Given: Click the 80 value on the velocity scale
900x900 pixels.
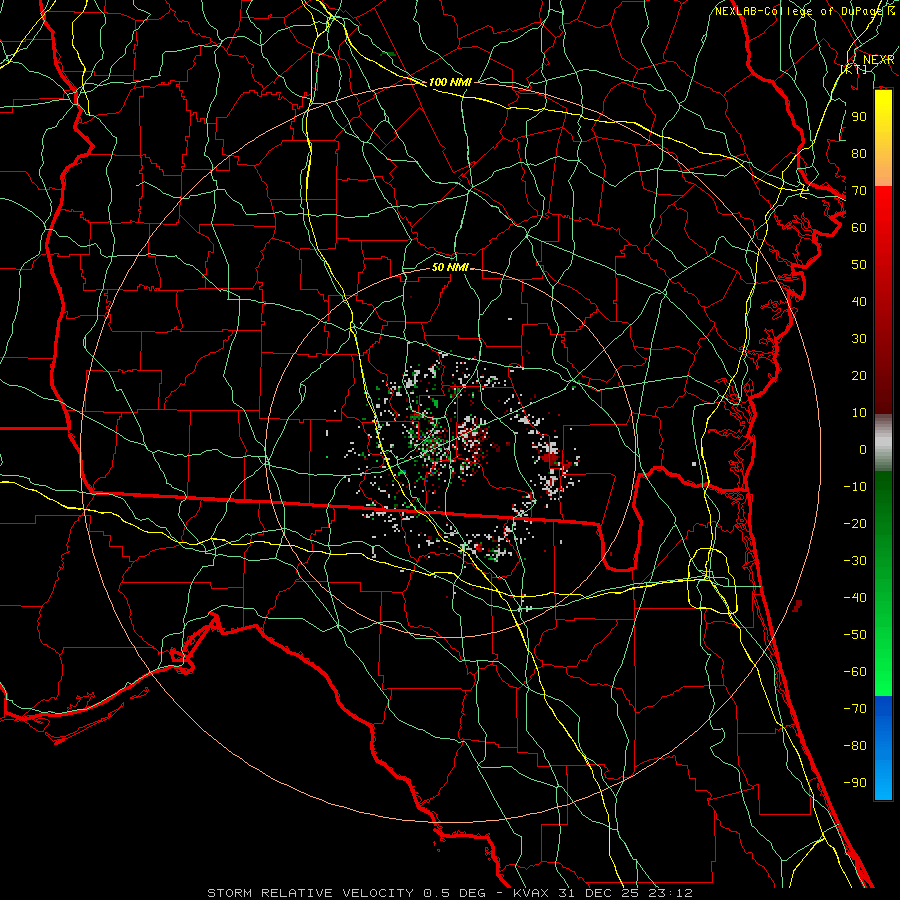Looking at the screenshot, I should (859, 154).
